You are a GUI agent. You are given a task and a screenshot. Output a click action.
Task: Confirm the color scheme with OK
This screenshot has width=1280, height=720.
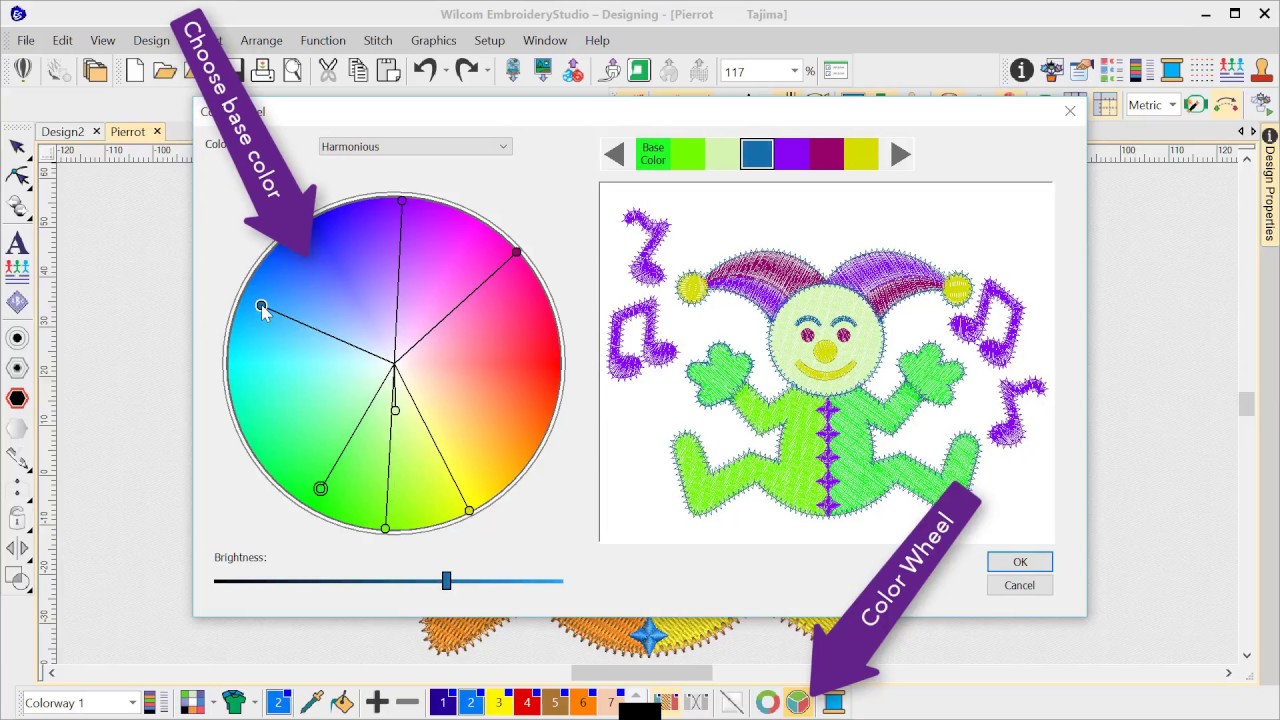pos(1020,562)
